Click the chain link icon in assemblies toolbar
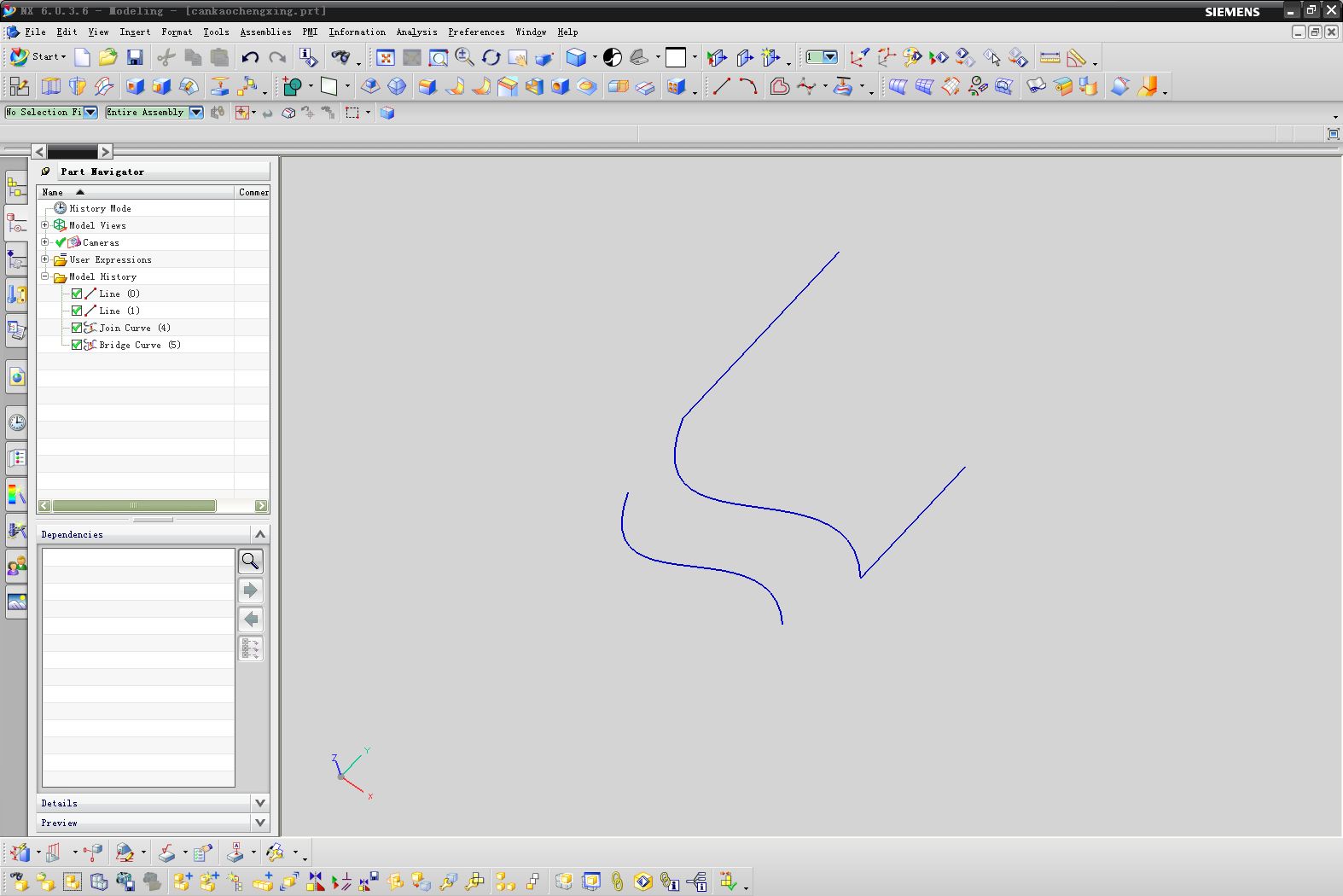 coord(617,881)
